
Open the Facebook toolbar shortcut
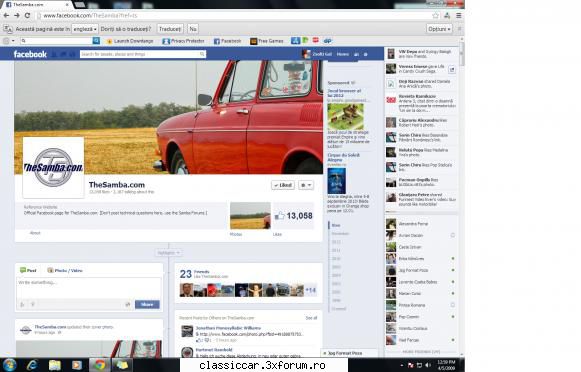pos(228,41)
